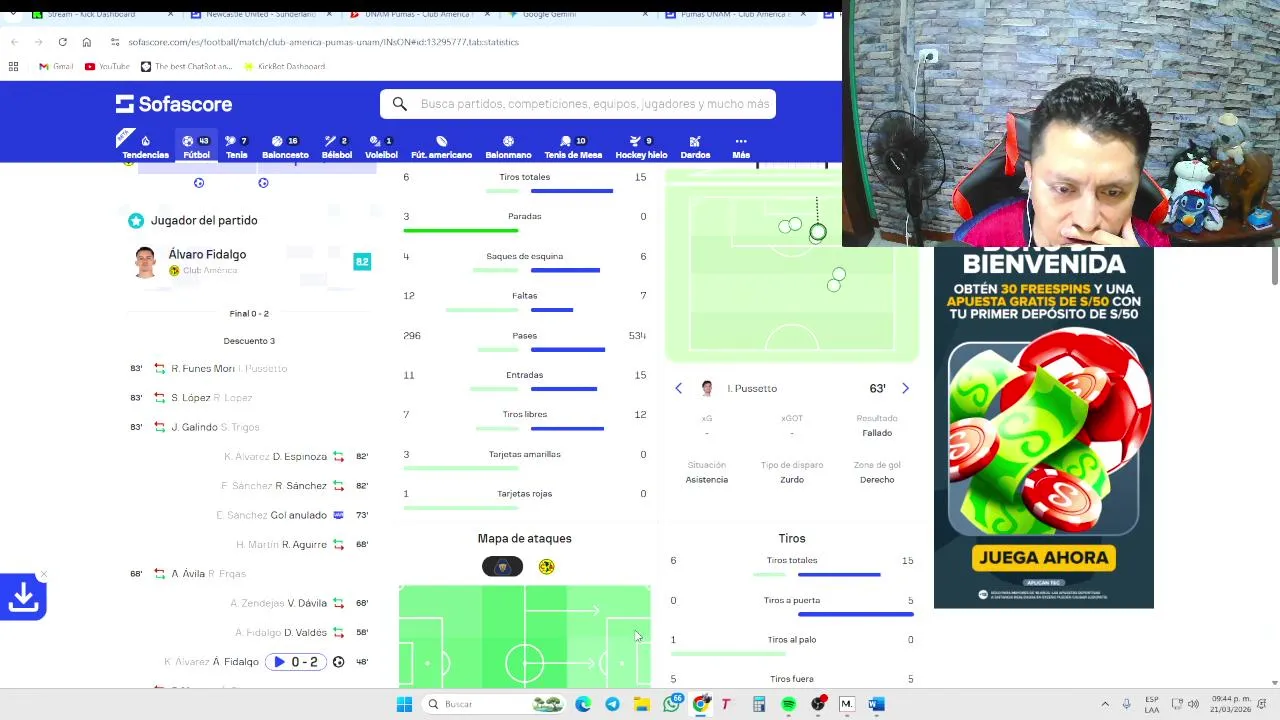Open File Explorer from taskbar
Image resolution: width=1280 pixels, height=720 pixels.
(x=642, y=704)
